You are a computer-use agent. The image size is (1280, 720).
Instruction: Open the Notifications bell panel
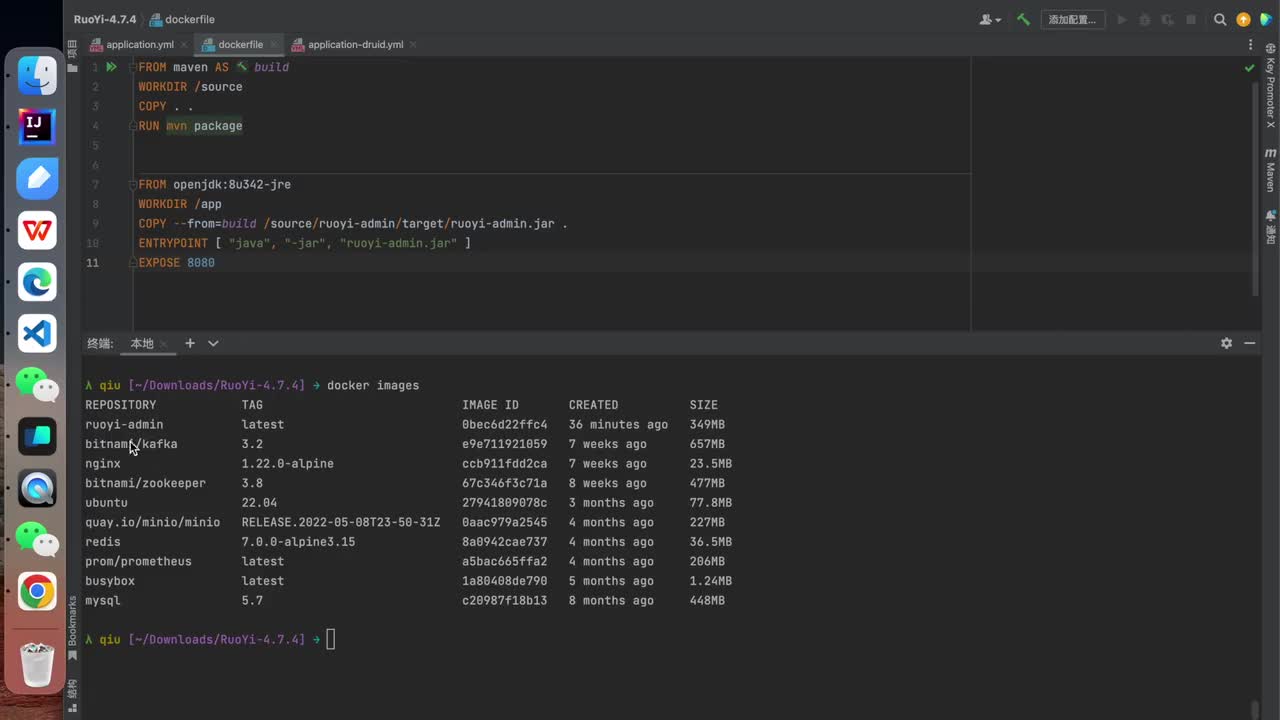pyautogui.click(x=1270, y=226)
